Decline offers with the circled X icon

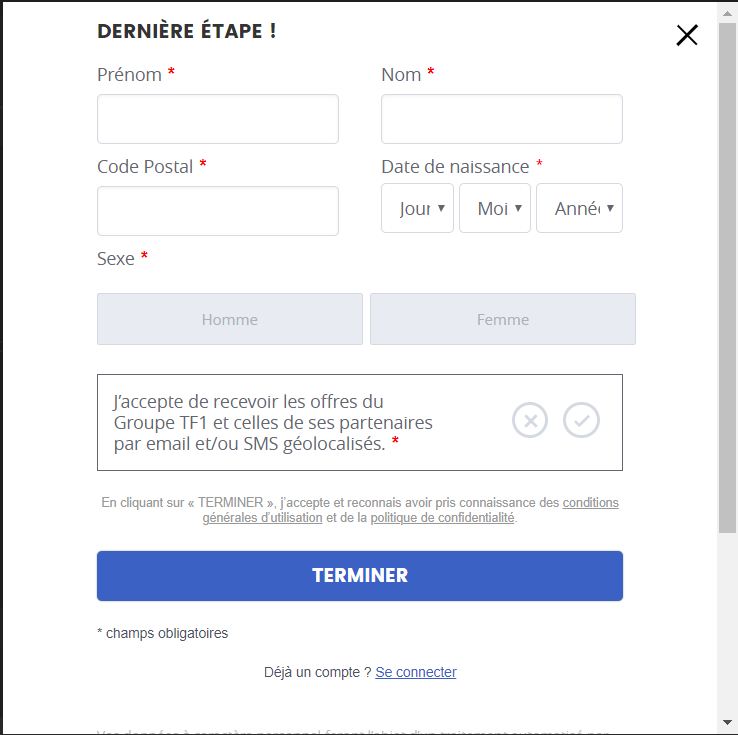[530, 420]
